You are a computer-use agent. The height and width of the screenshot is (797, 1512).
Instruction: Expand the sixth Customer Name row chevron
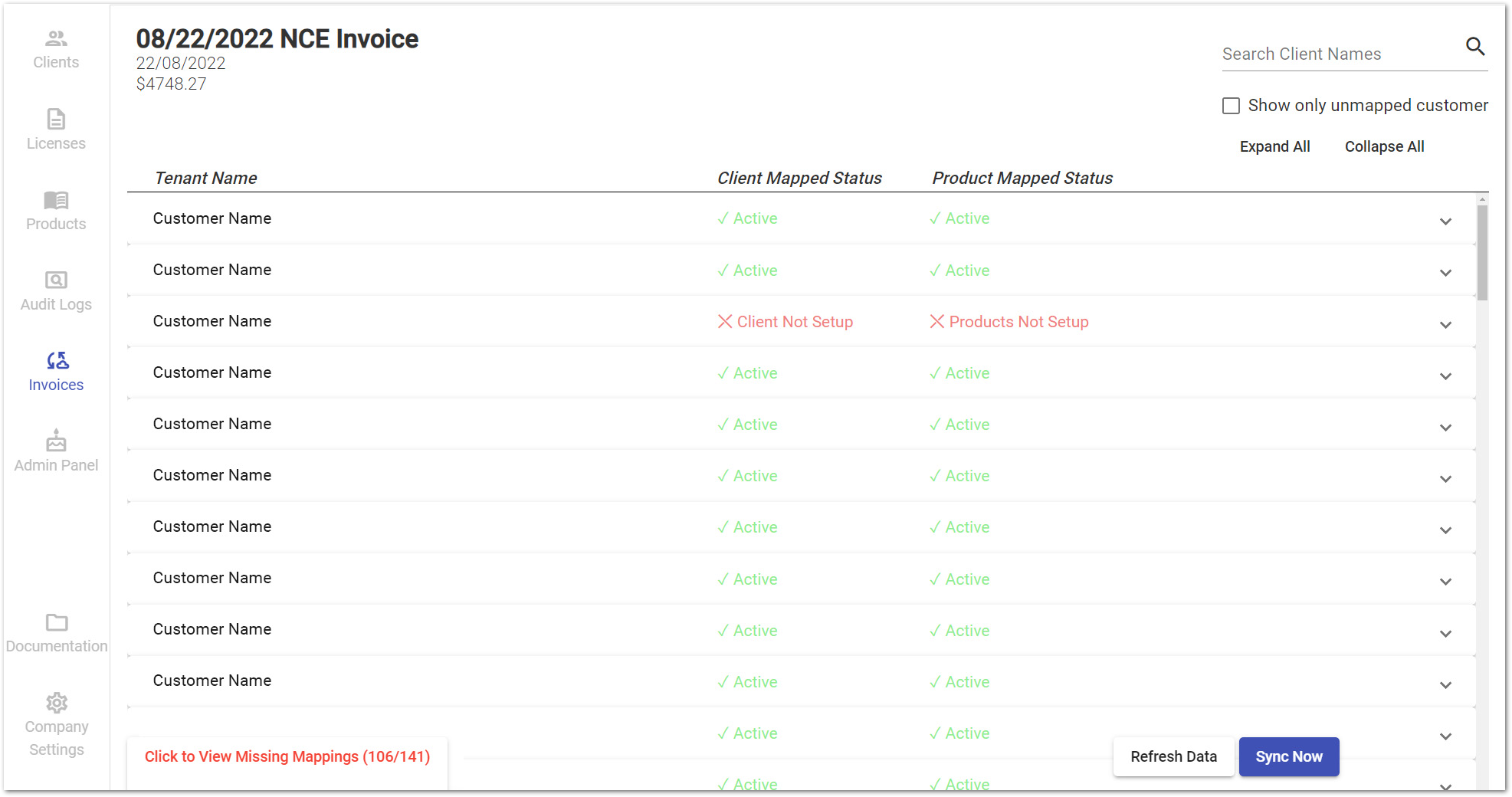[1445, 479]
